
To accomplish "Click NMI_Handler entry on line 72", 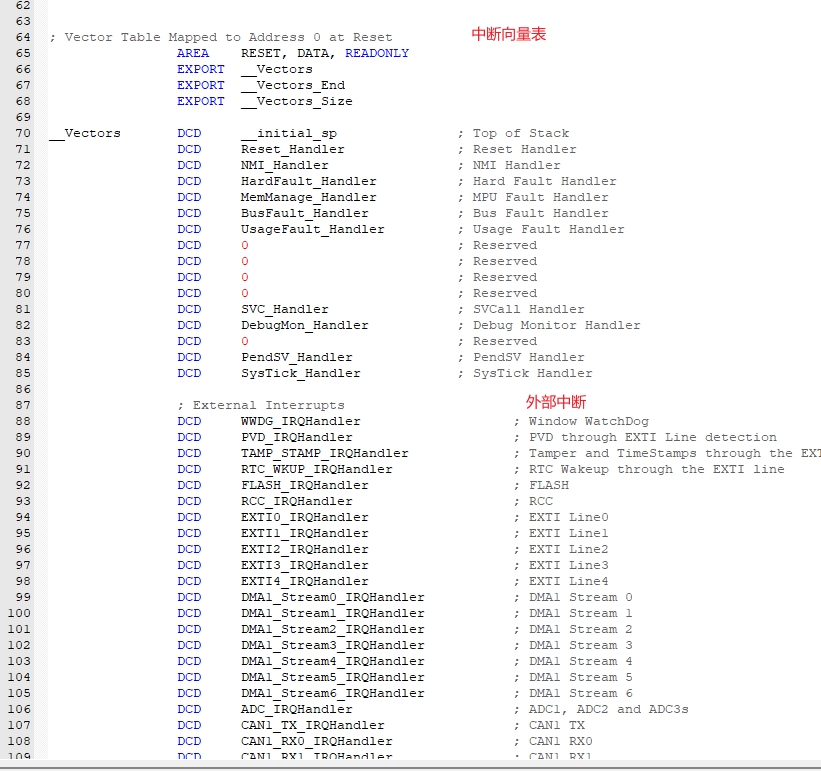I will (x=285, y=165).
